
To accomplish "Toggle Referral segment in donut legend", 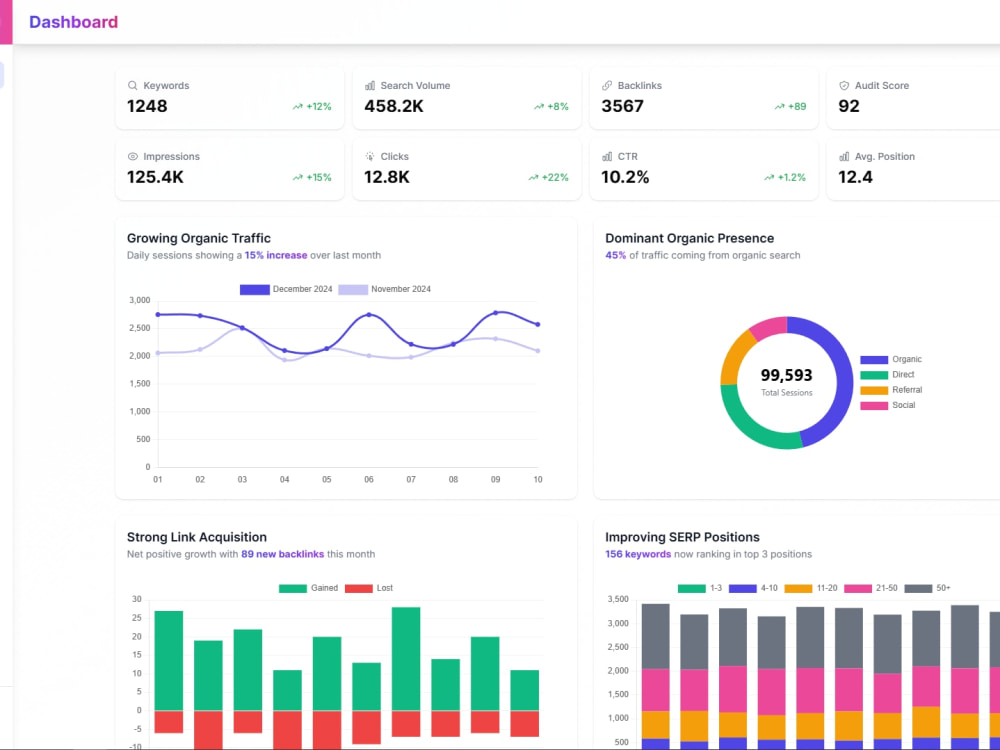I will [891, 390].
